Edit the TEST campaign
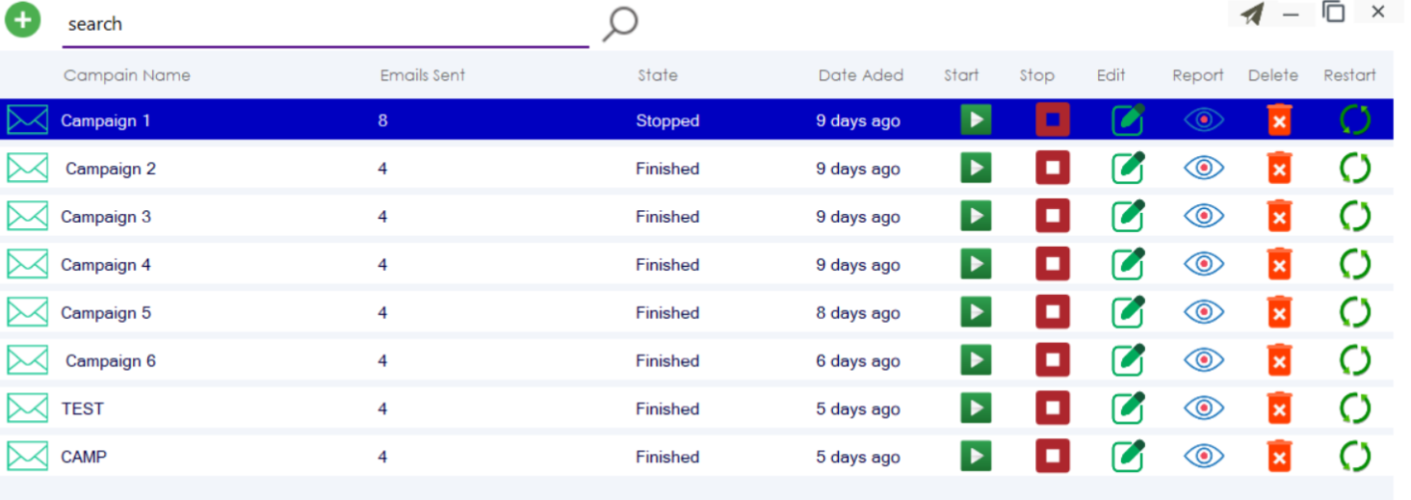This screenshot has width=1411, height=500. (x=1128, y=408)
